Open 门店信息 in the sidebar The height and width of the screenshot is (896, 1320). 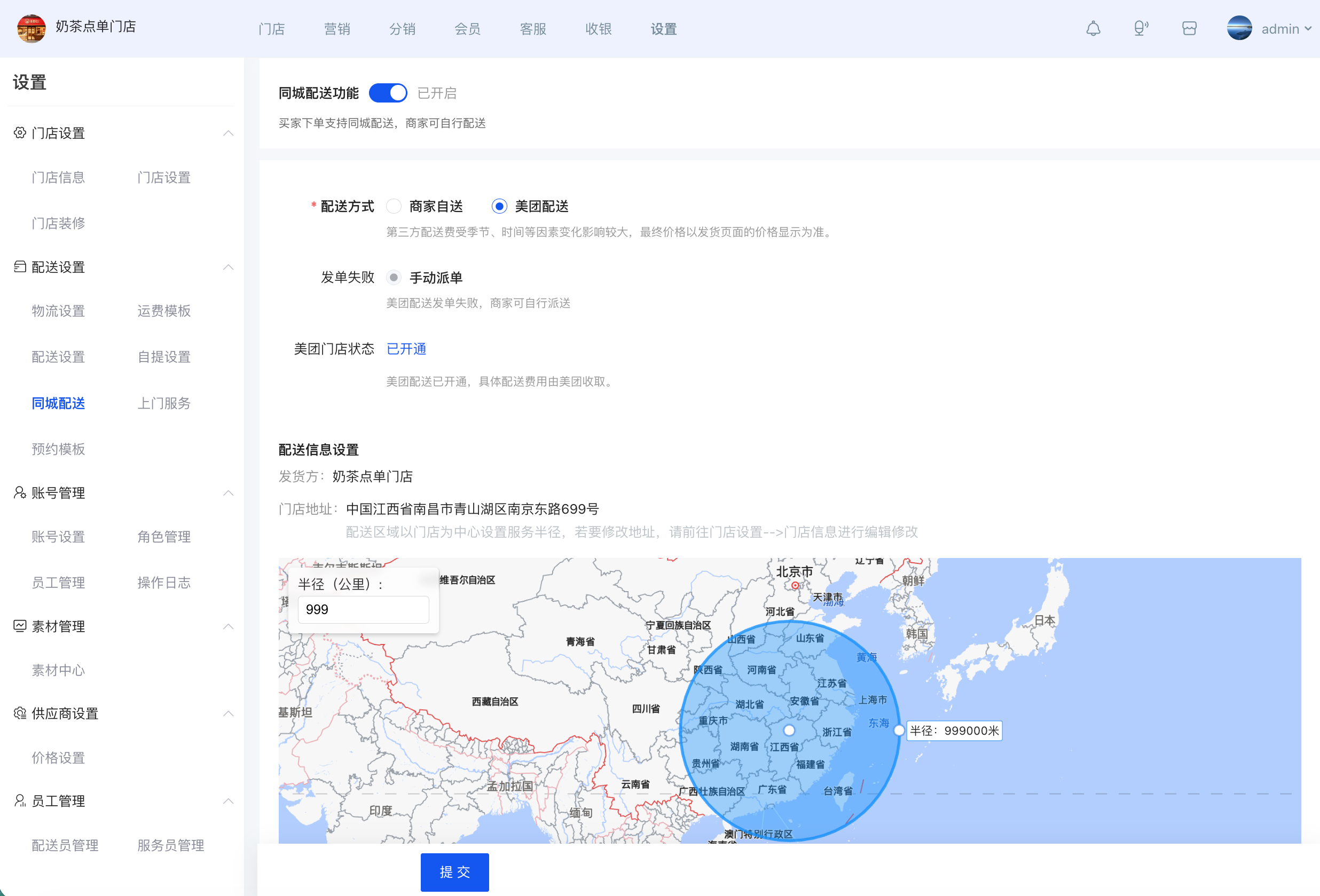[x=58, y=178]
